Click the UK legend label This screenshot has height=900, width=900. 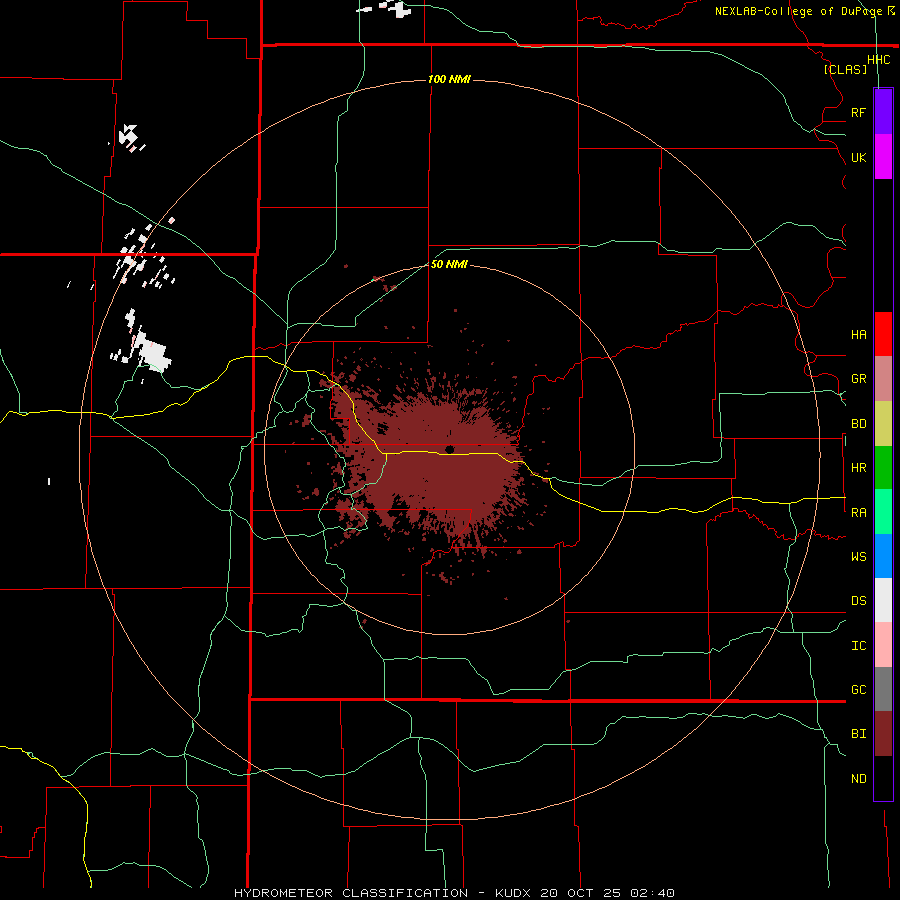point(858,157)
